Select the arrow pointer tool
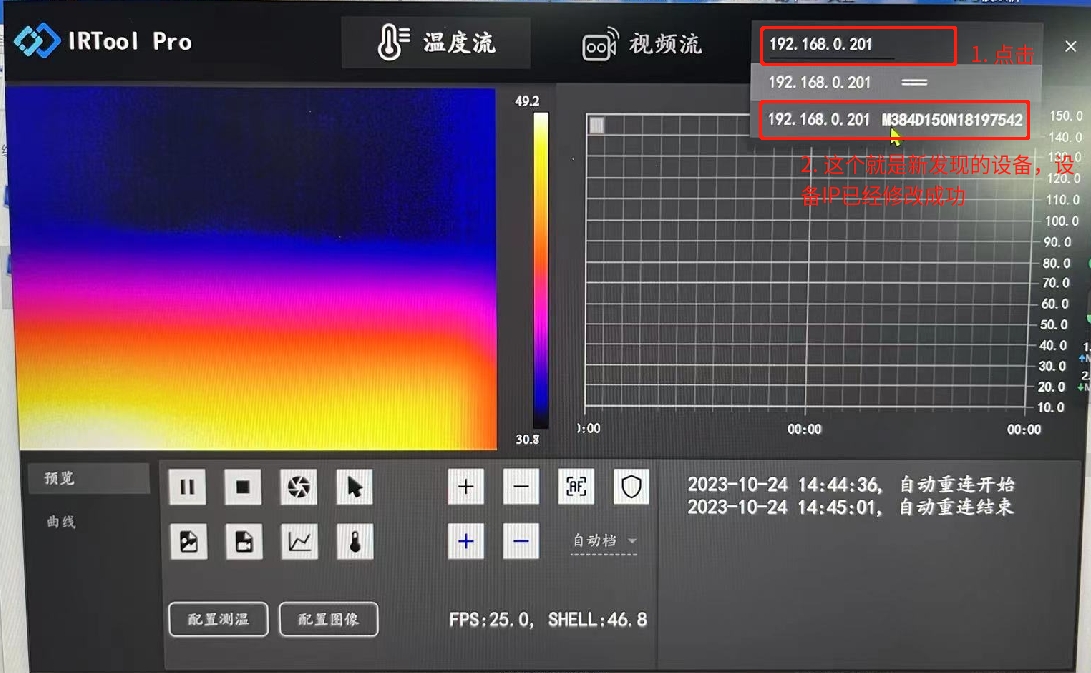Screen dimensions: 1091x673 tap(354, 487)
